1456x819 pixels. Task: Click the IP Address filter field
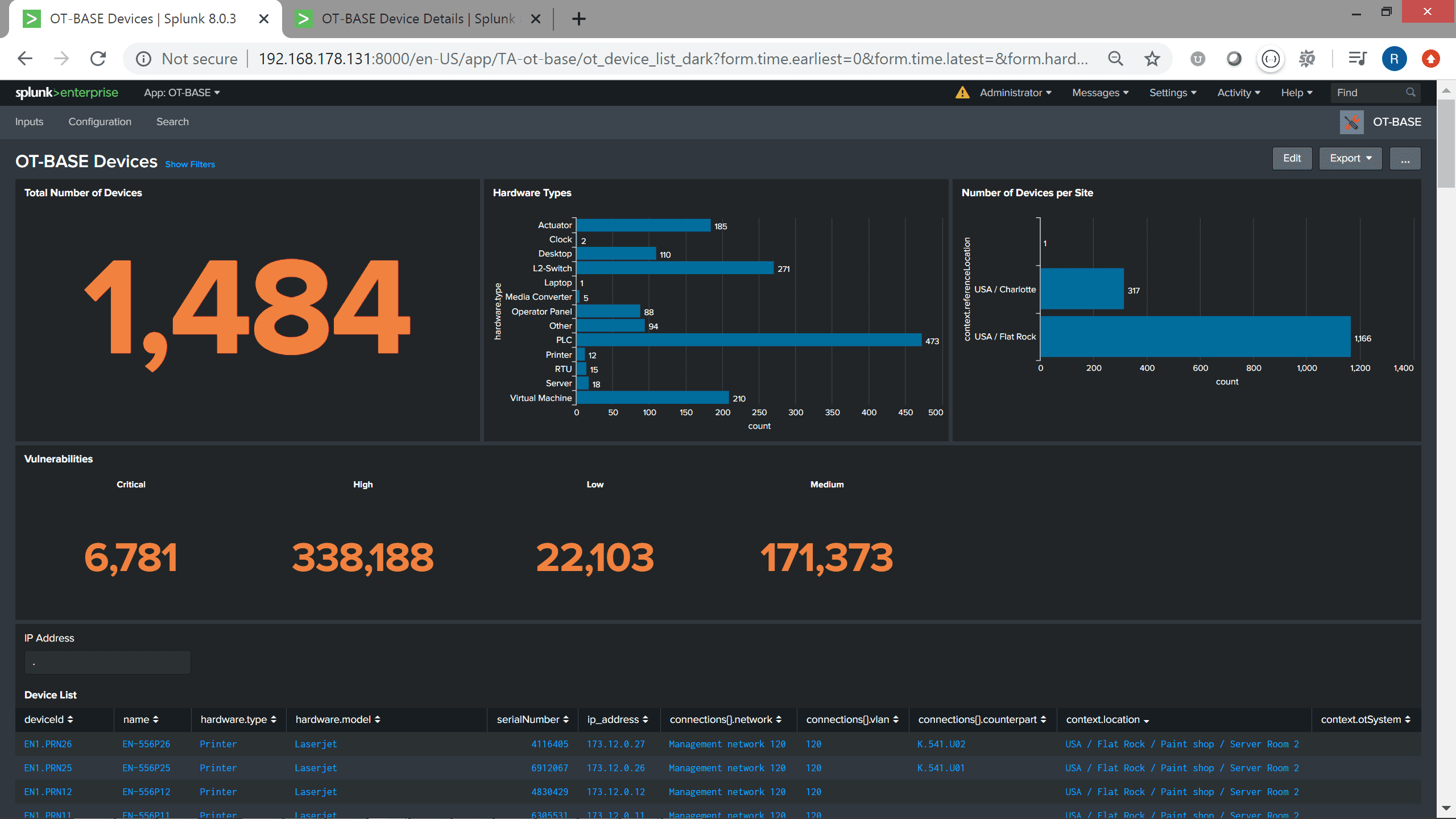[107, 663]
